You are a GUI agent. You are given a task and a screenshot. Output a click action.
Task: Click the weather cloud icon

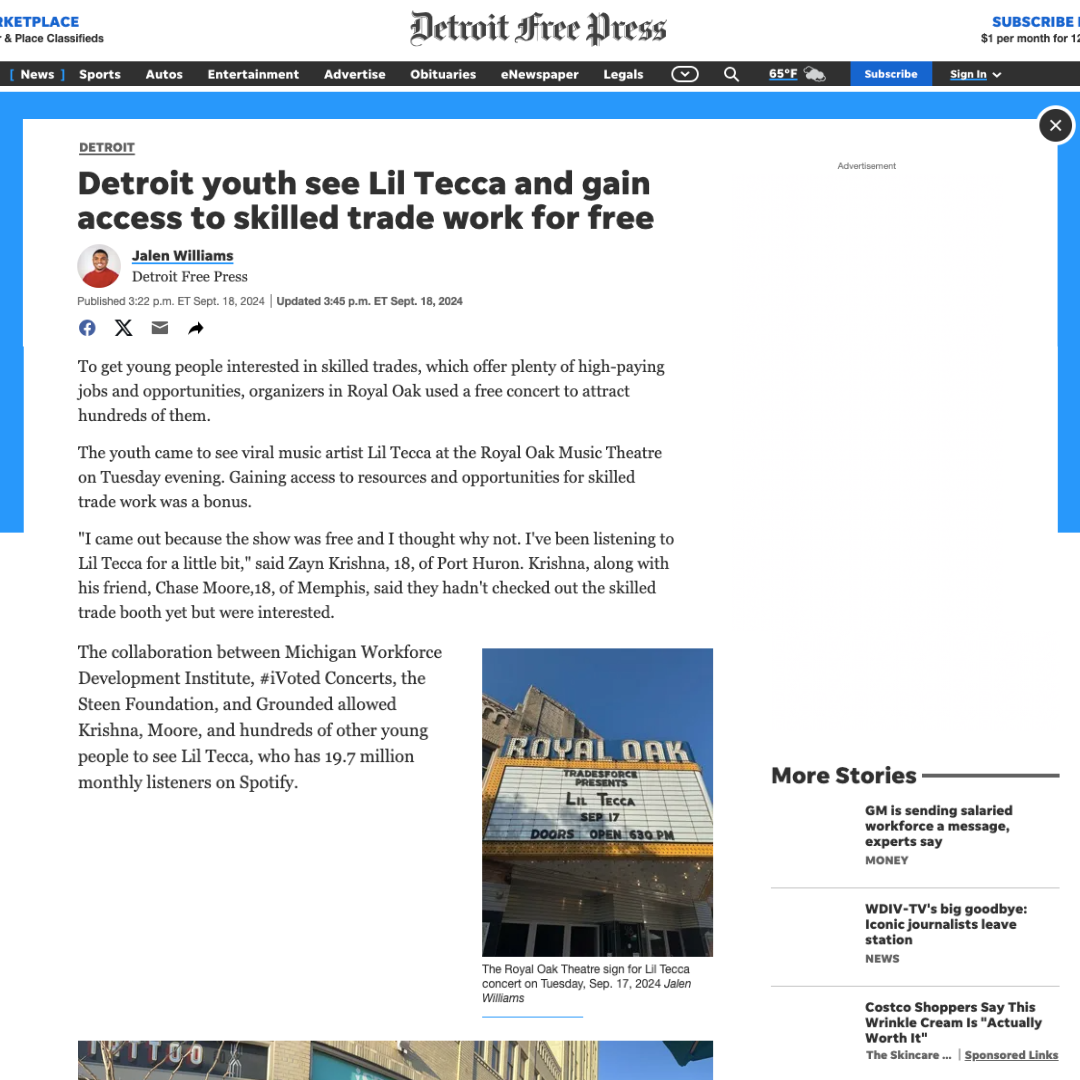click(x=814, y=74)
